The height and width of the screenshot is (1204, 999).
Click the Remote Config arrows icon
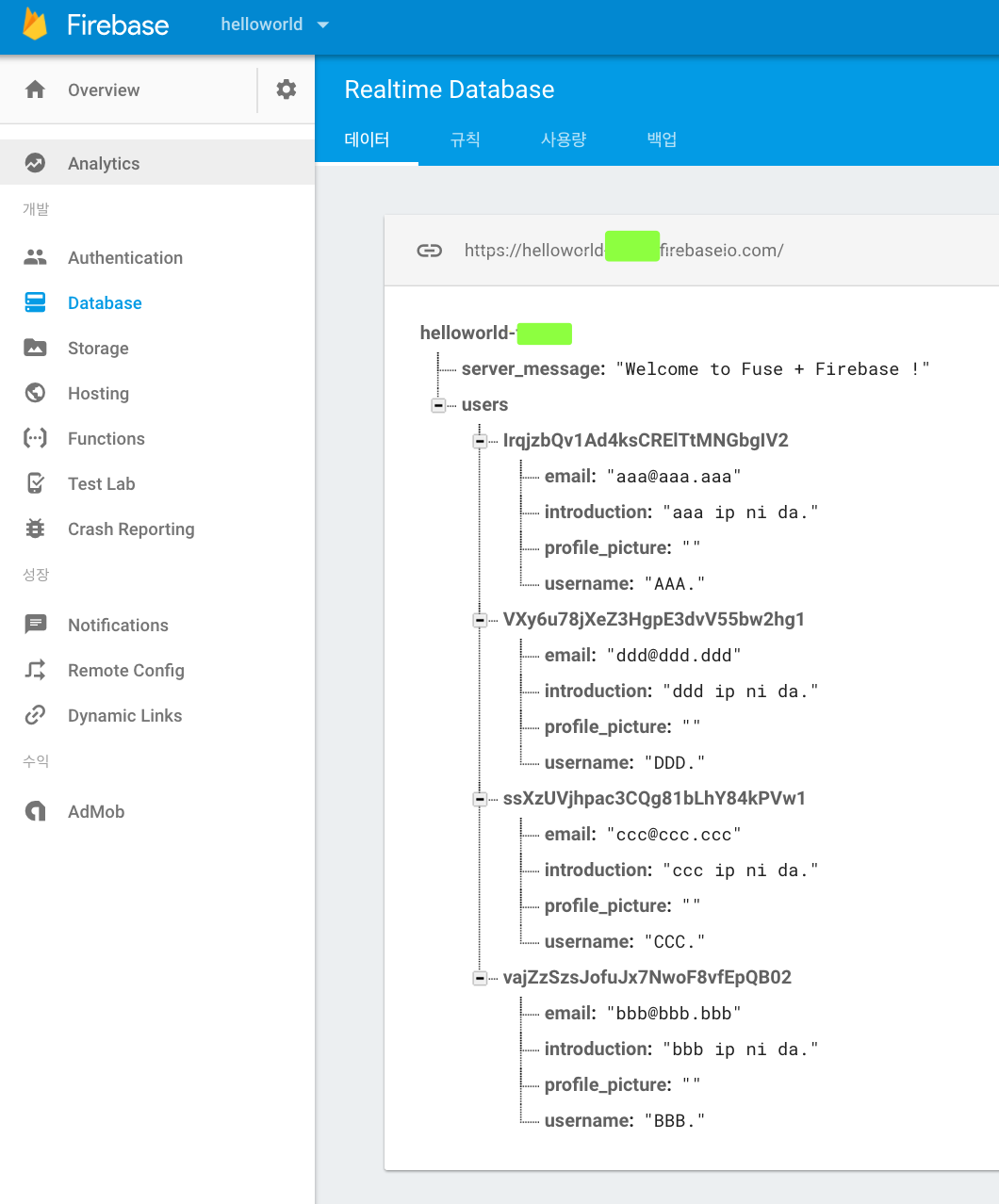click(35, 670)
